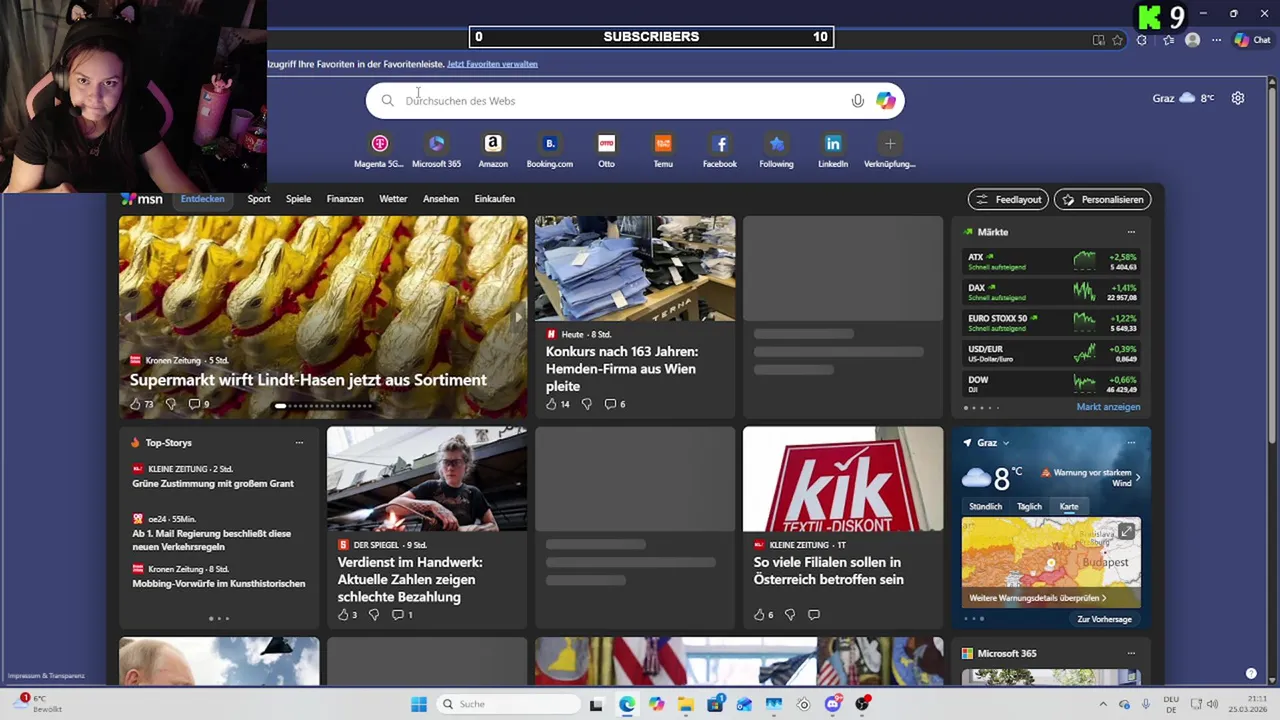Switch to the Finanzen tab
The height and width of the screenshot is (720, 1280).
pyautogui.click(x=345, y=199)
